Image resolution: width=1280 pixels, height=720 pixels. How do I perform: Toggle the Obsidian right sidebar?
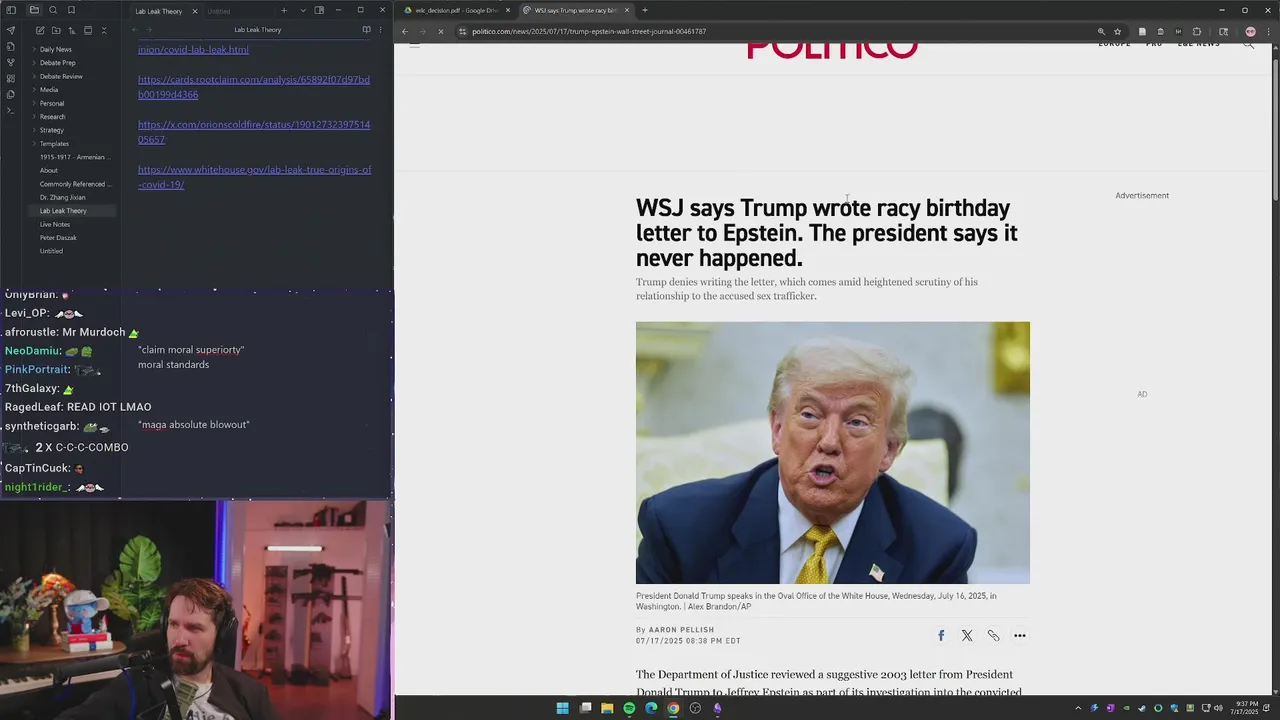coord(319,11)
